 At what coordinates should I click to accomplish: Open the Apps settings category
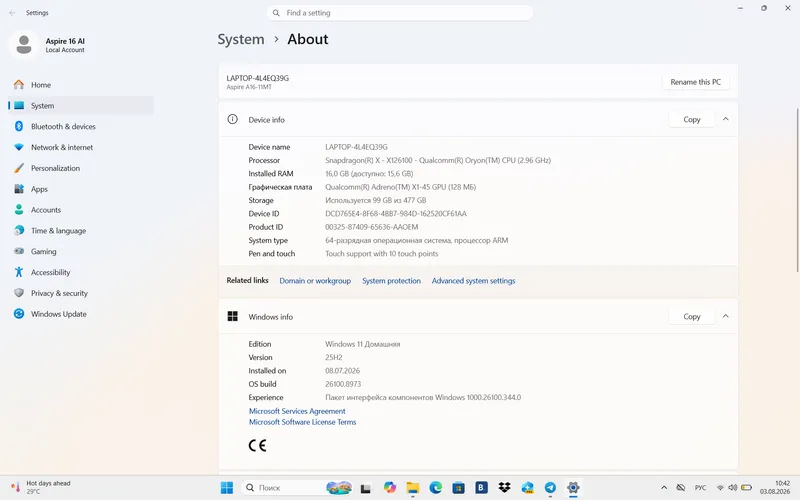[x=81, y=189]
